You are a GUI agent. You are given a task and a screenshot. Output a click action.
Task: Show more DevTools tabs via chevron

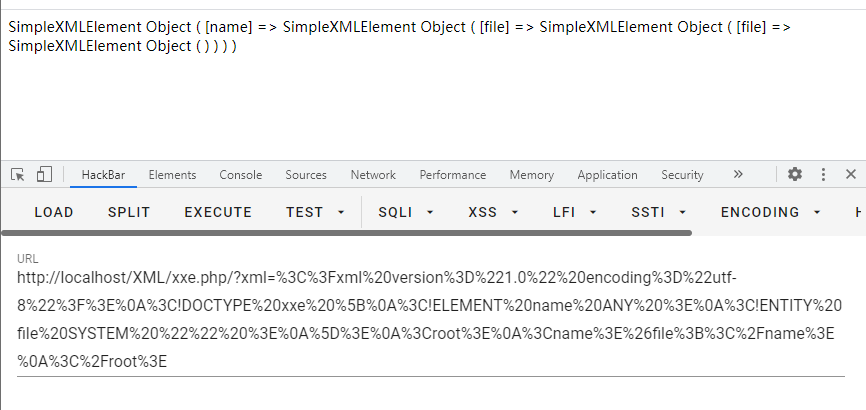738,175
